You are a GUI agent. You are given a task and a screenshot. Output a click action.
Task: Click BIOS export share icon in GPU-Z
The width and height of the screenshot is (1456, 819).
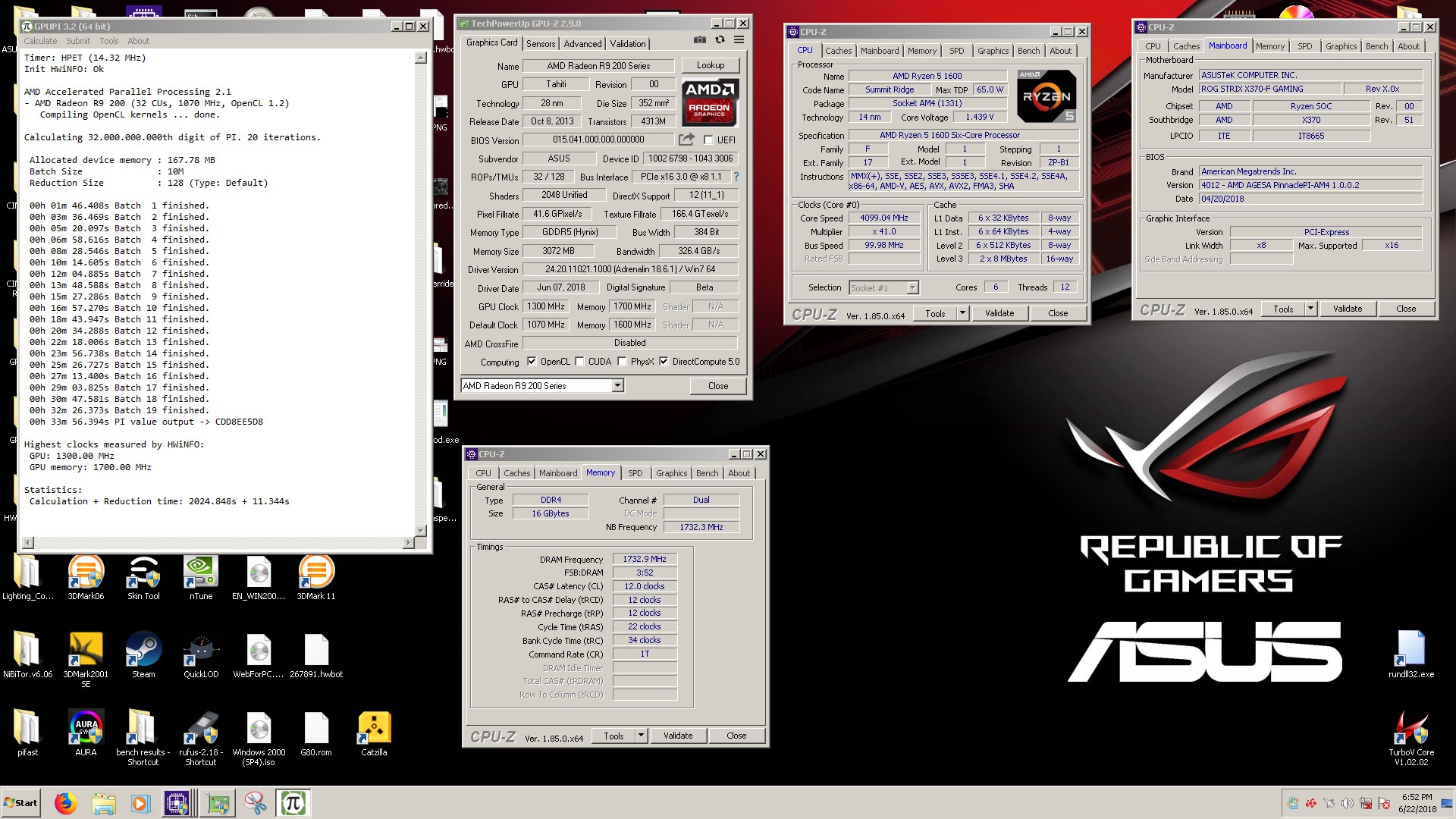(x=686, y=140)
